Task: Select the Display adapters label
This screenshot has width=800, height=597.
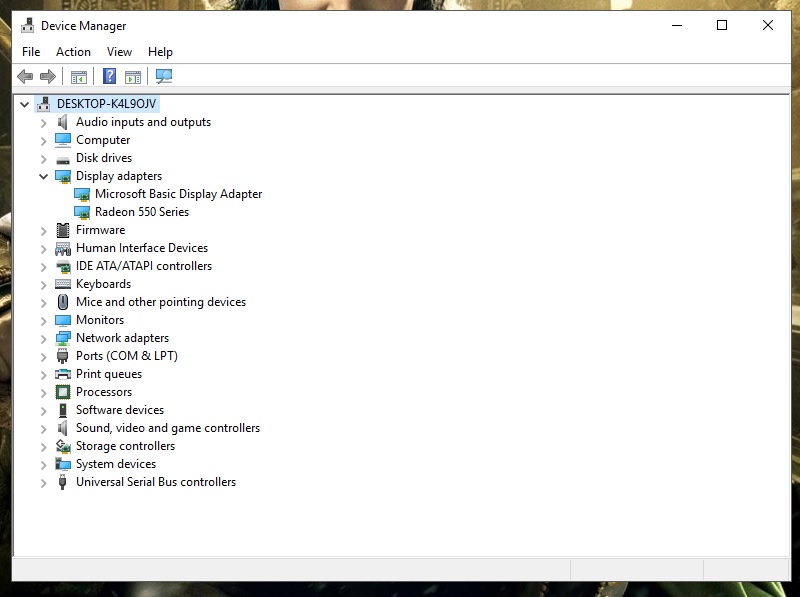Action: [x=119, y=176]
